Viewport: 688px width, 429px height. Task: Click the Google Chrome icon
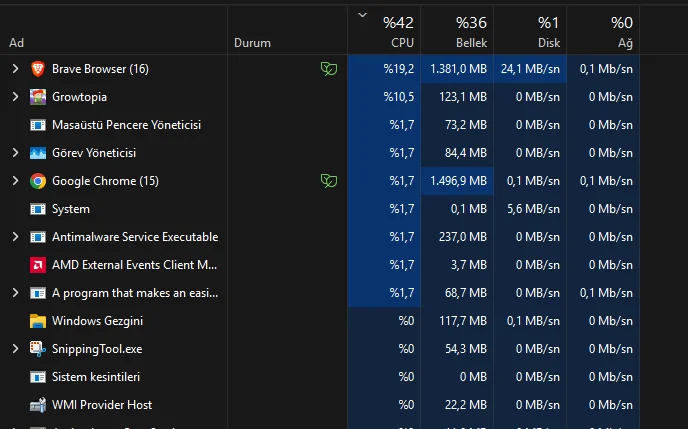tap(38, 181)
